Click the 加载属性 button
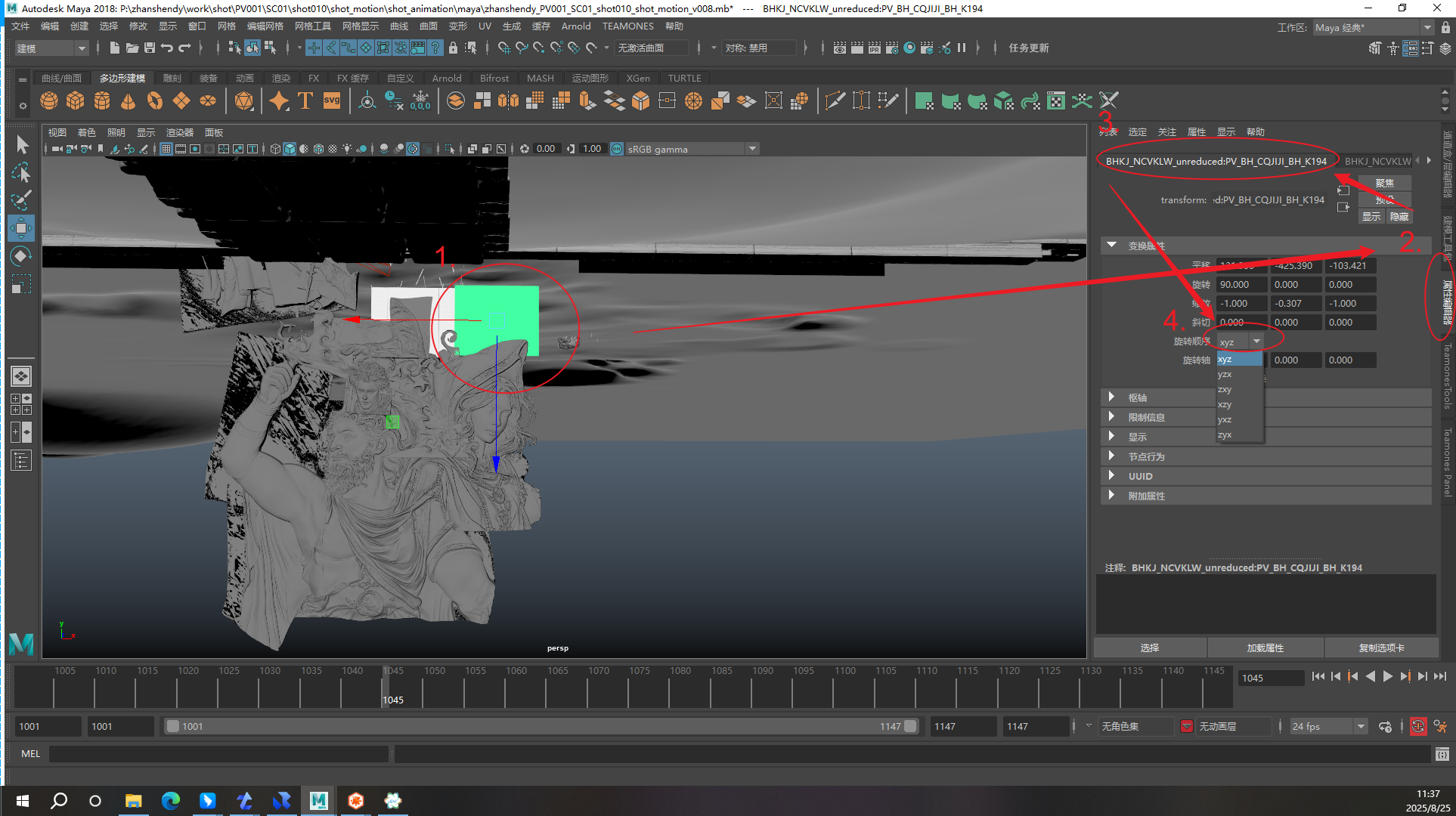This screenshot has height=816, width=1456. click(1265, 648)
